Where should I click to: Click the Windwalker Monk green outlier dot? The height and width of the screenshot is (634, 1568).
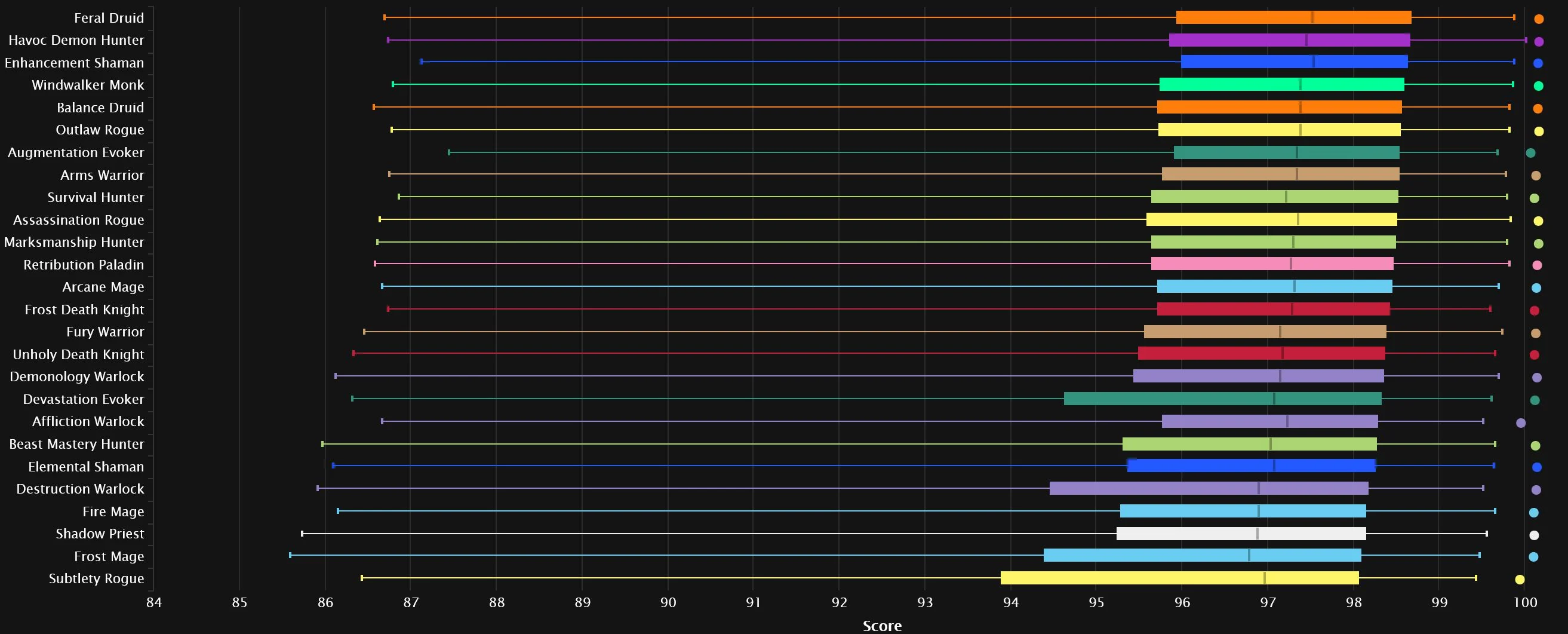pos(1538,86)
